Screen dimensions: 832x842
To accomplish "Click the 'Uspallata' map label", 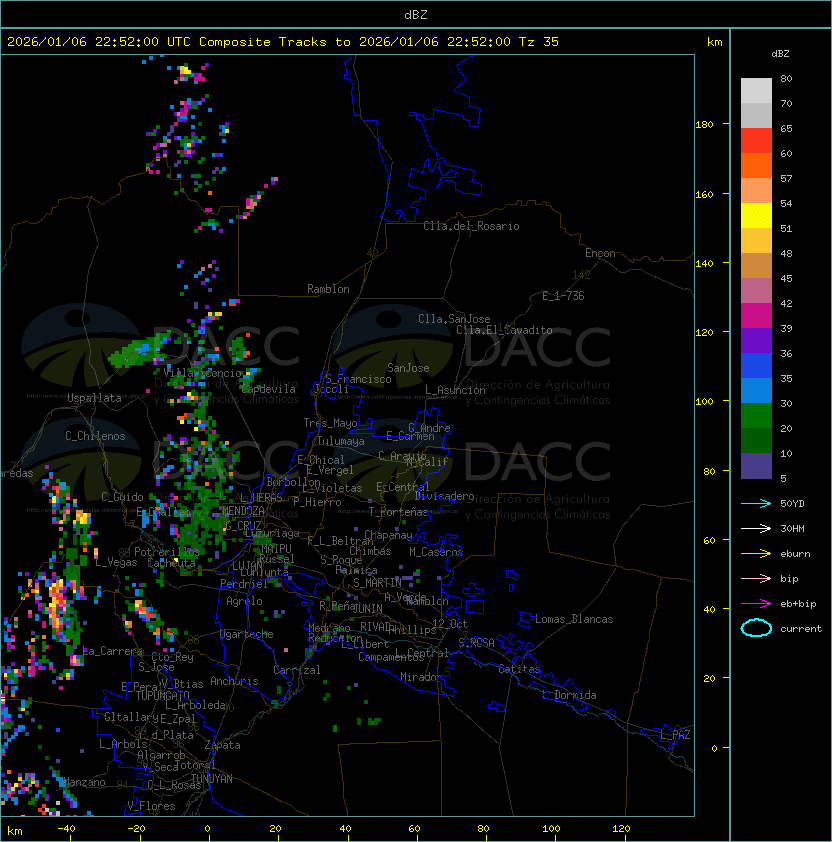I will (x=94, y=398).
